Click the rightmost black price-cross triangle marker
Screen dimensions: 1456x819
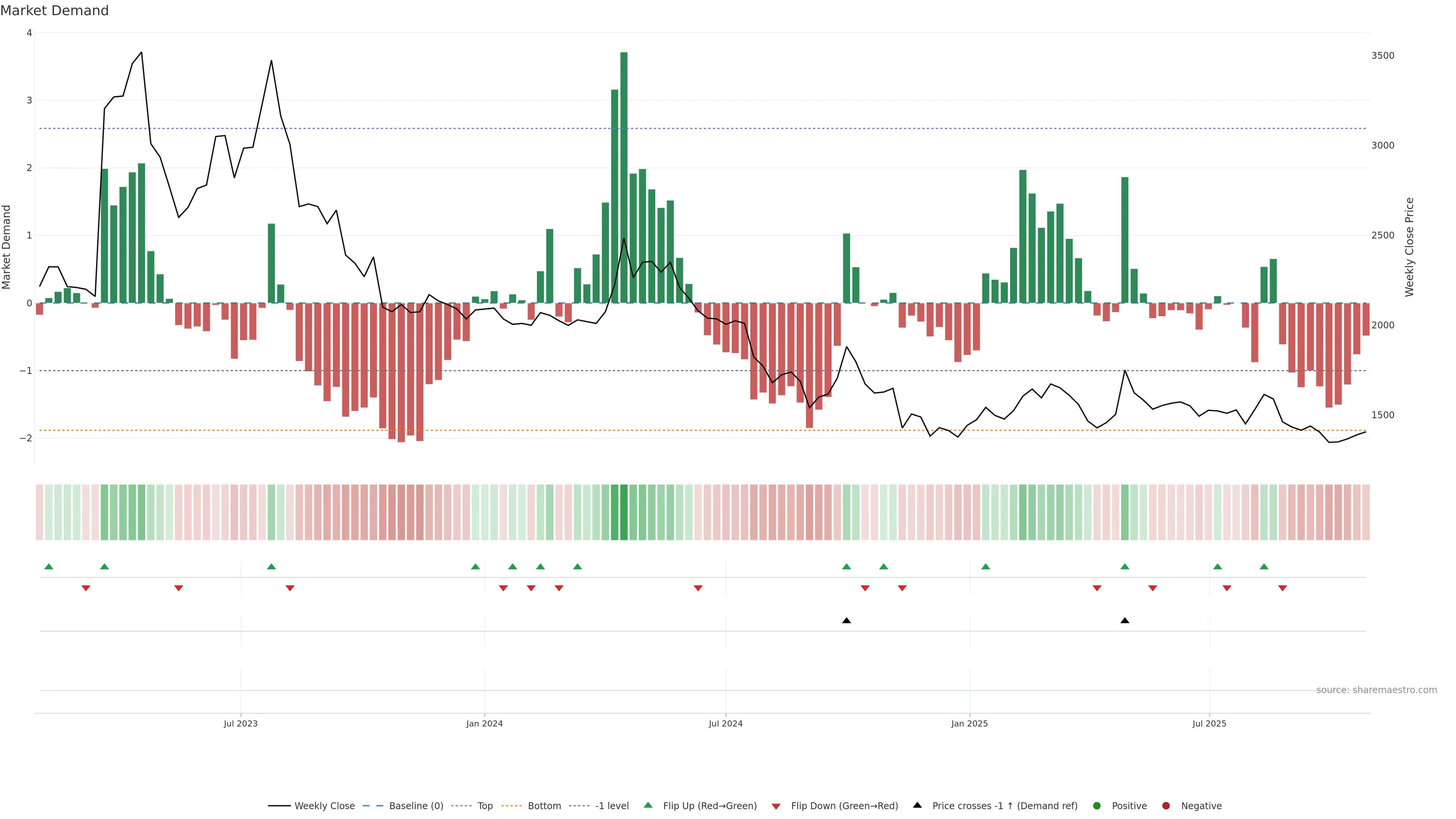[1125, 621]
